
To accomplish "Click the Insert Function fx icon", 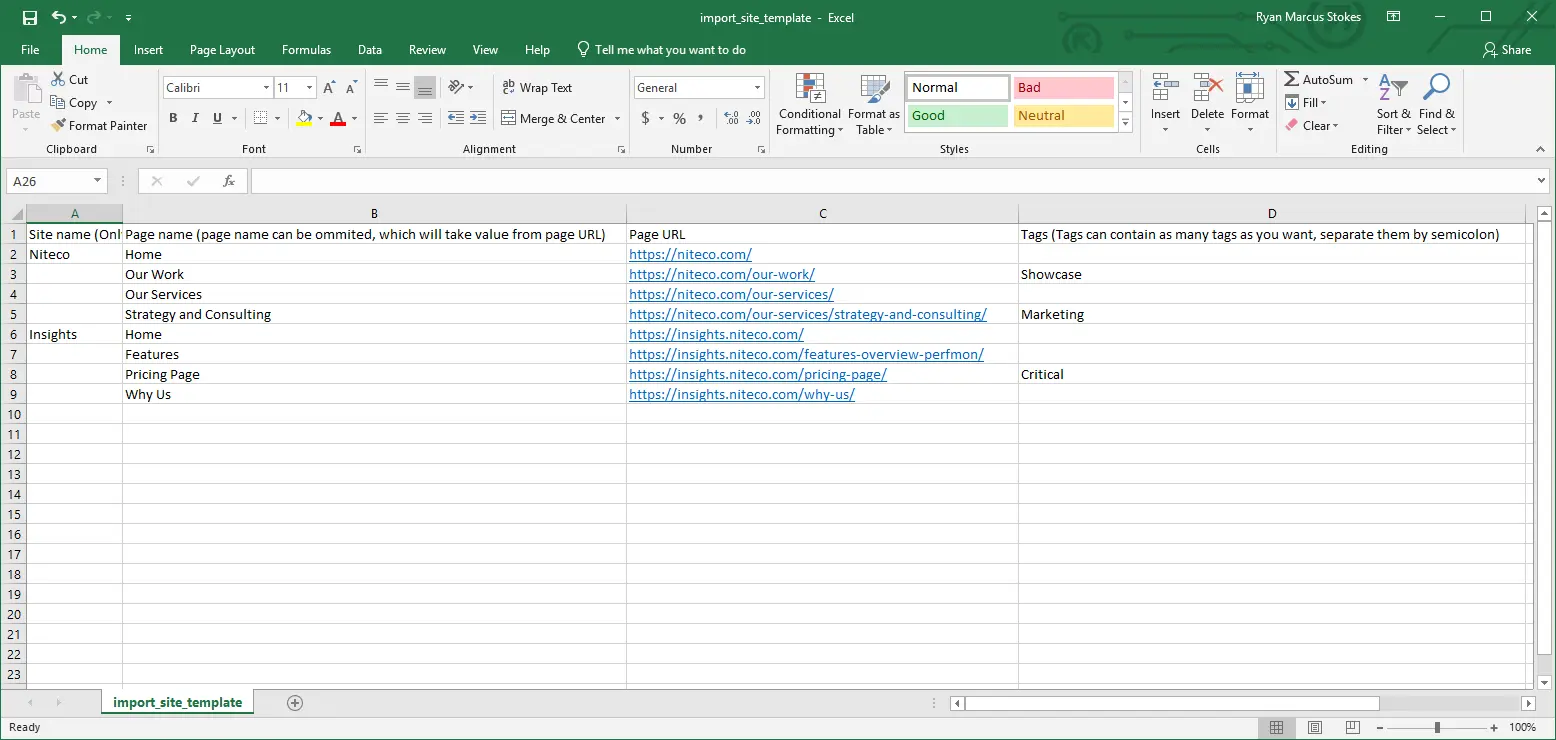I will point(229,181).
